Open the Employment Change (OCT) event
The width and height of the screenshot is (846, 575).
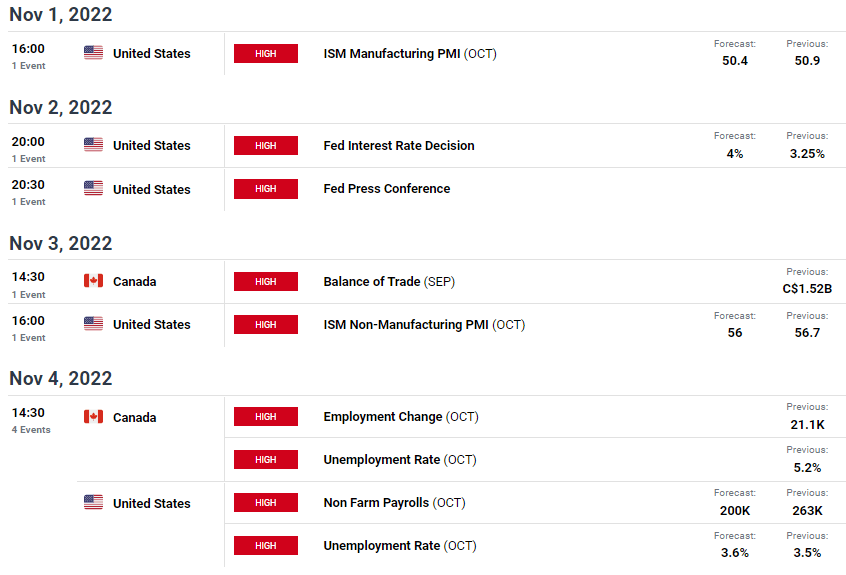coord(401,417)
